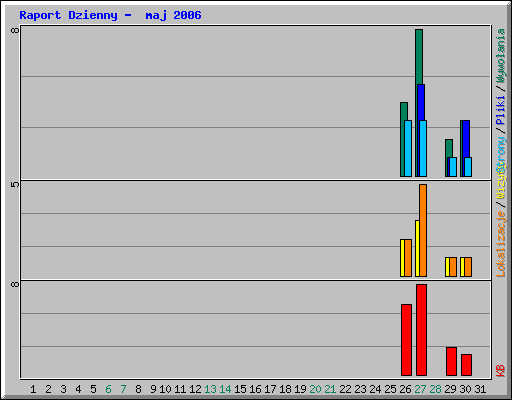Click the tall orange bar for day 27
The height and width of the screenshot is (400, 512).
tap(423, 230)
